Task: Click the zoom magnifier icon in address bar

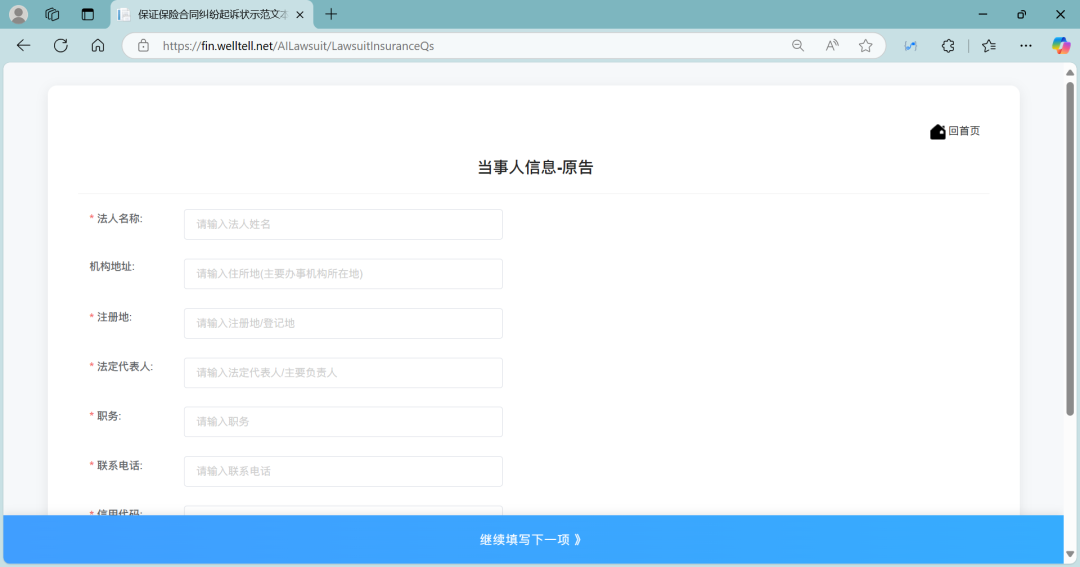Action: tap(798, 45)
